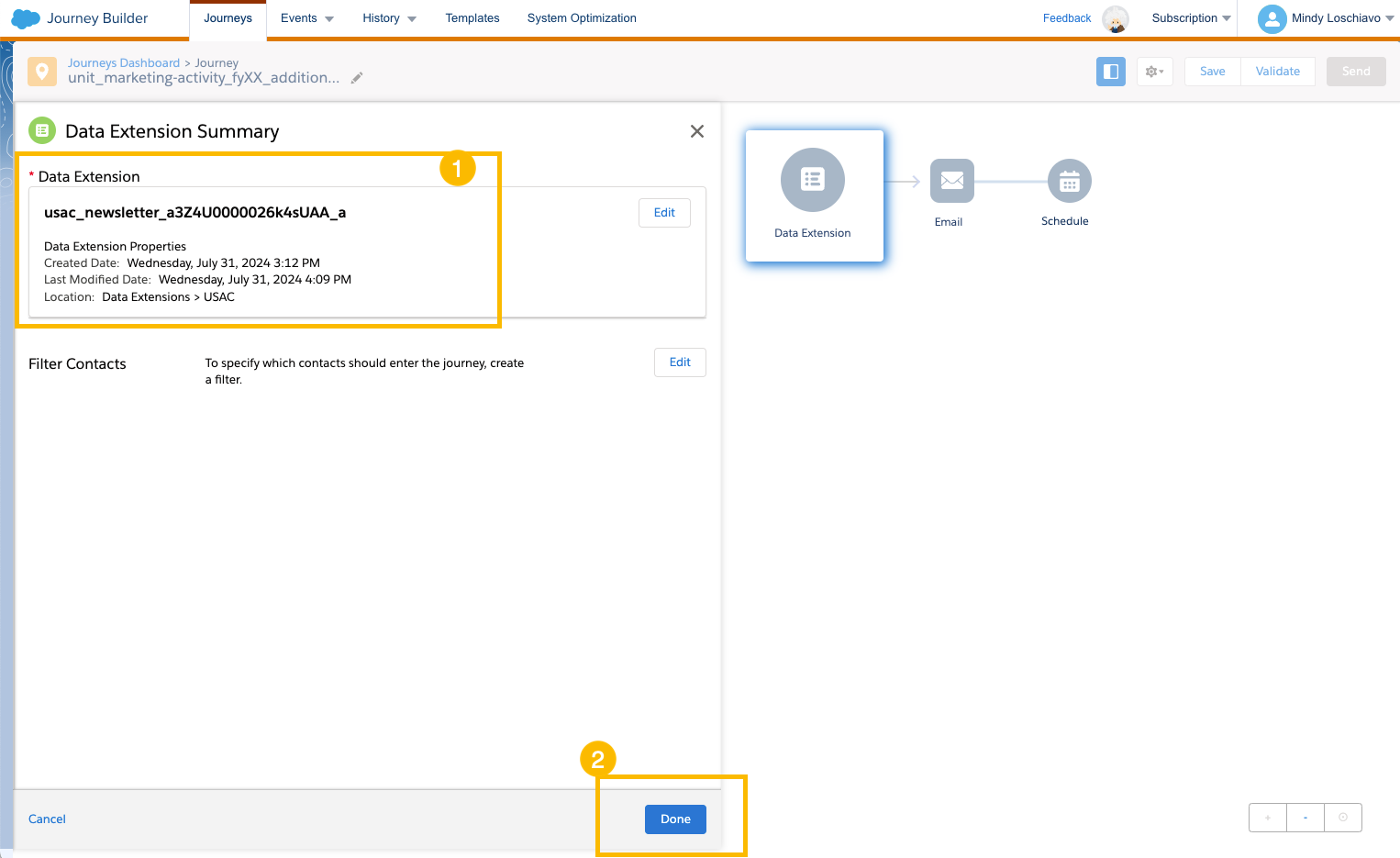Open the History dropdown menu
Viewport: 1400px width, 858px height.
tap(389, 17)
